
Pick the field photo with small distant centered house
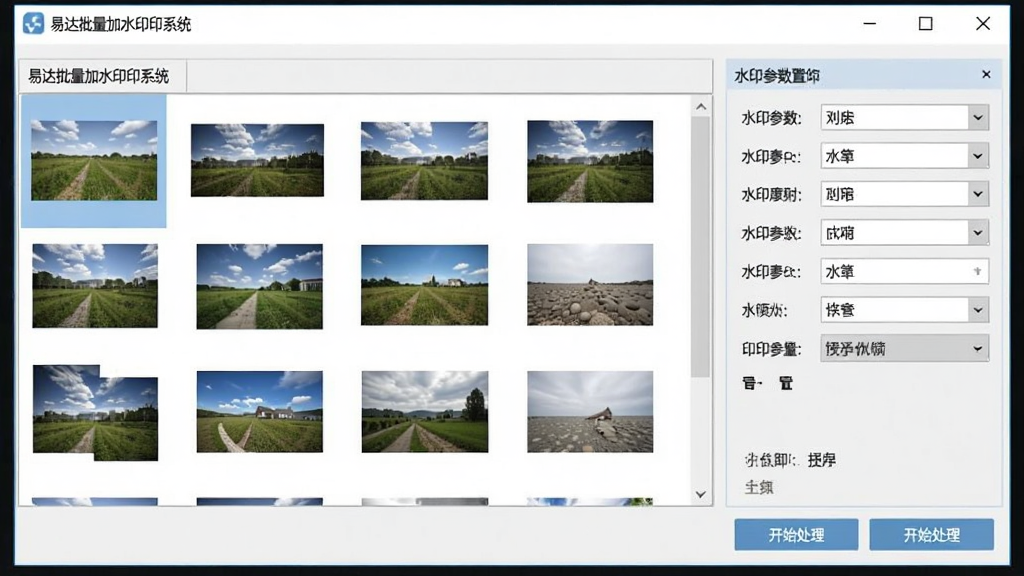pyautogui.click(x=424, y=285)
